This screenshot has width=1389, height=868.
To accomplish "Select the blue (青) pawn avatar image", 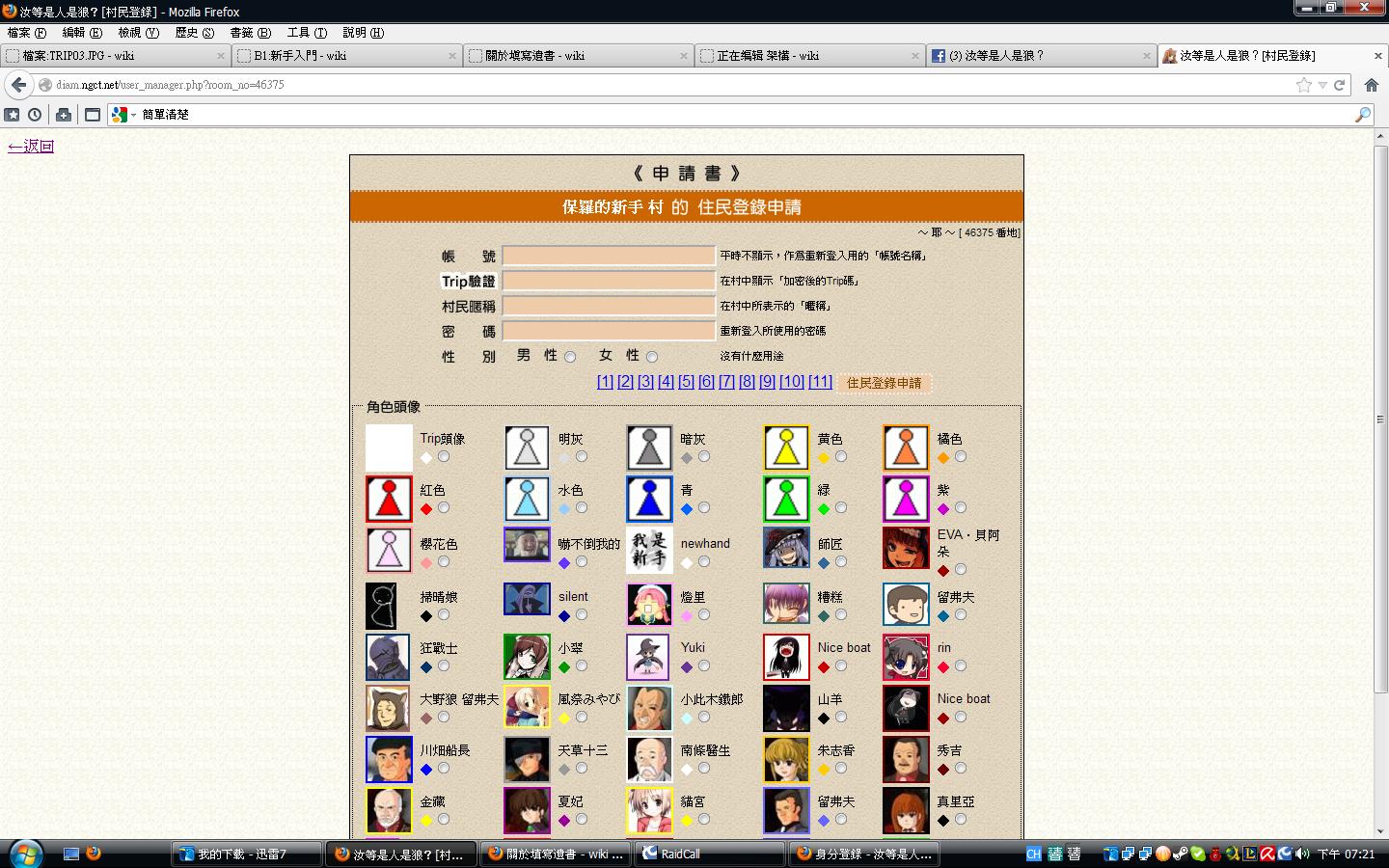I will (x=649, y=500).
